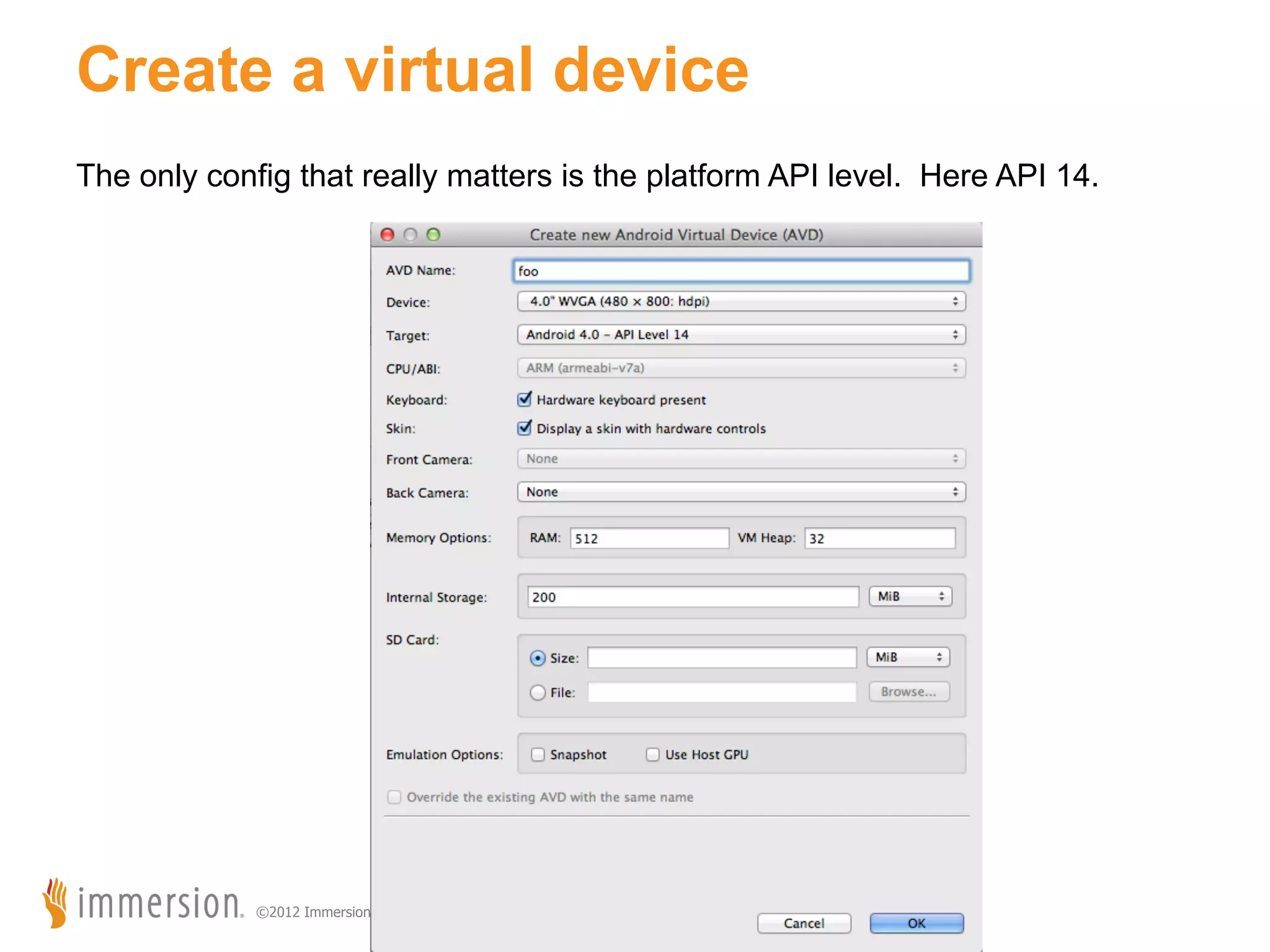The height and width of the screenshot is (952, 1270).
Task: Open the Target dropdown showing Android 4.0
Action: coord(741,335)
